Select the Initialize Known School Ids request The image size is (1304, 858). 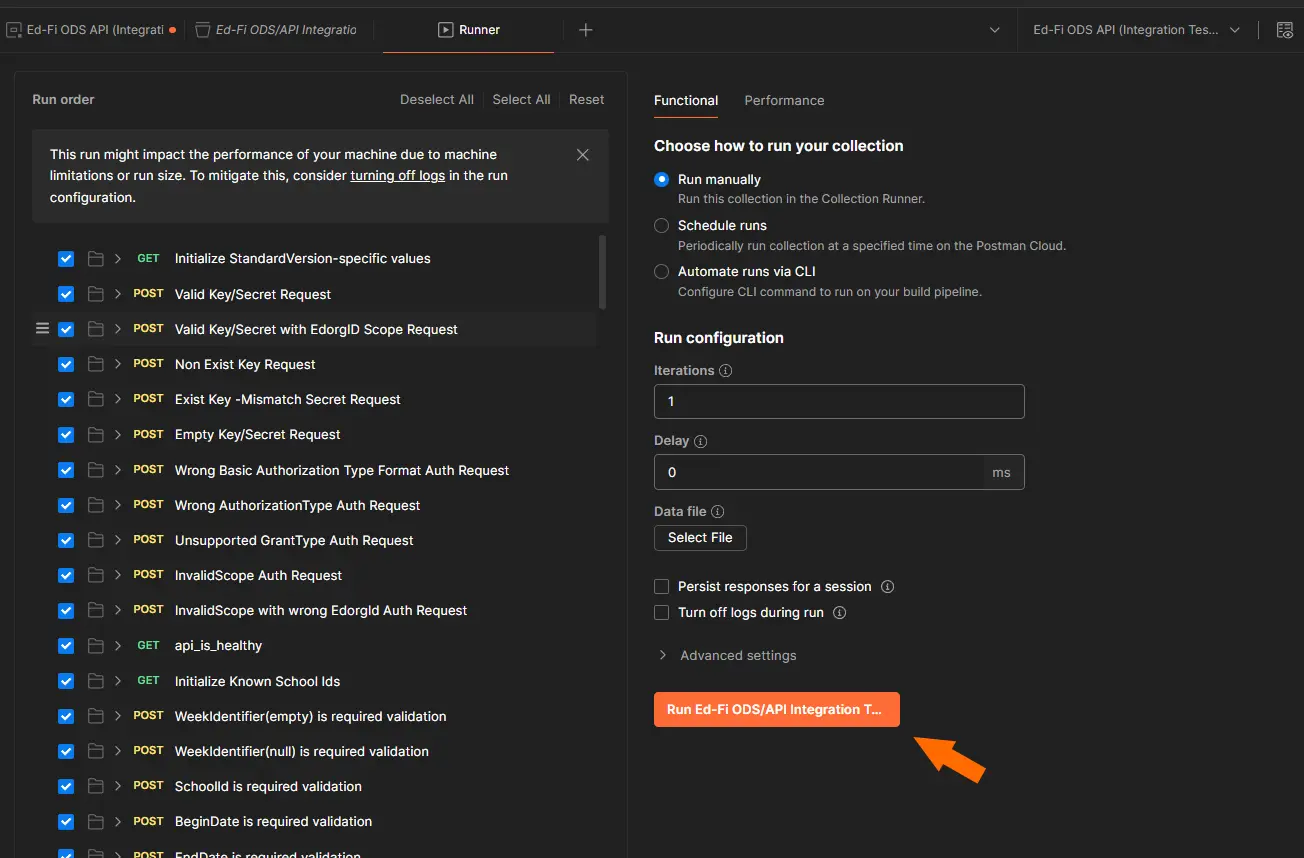[316, 681]
